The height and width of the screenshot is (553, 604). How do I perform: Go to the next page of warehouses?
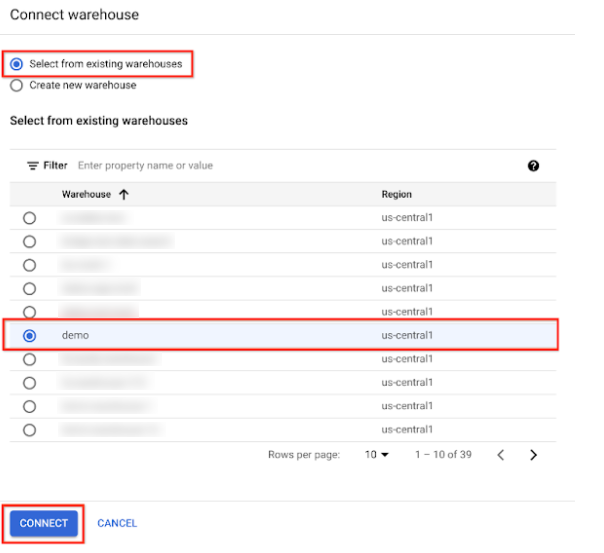tap(533, 455)
